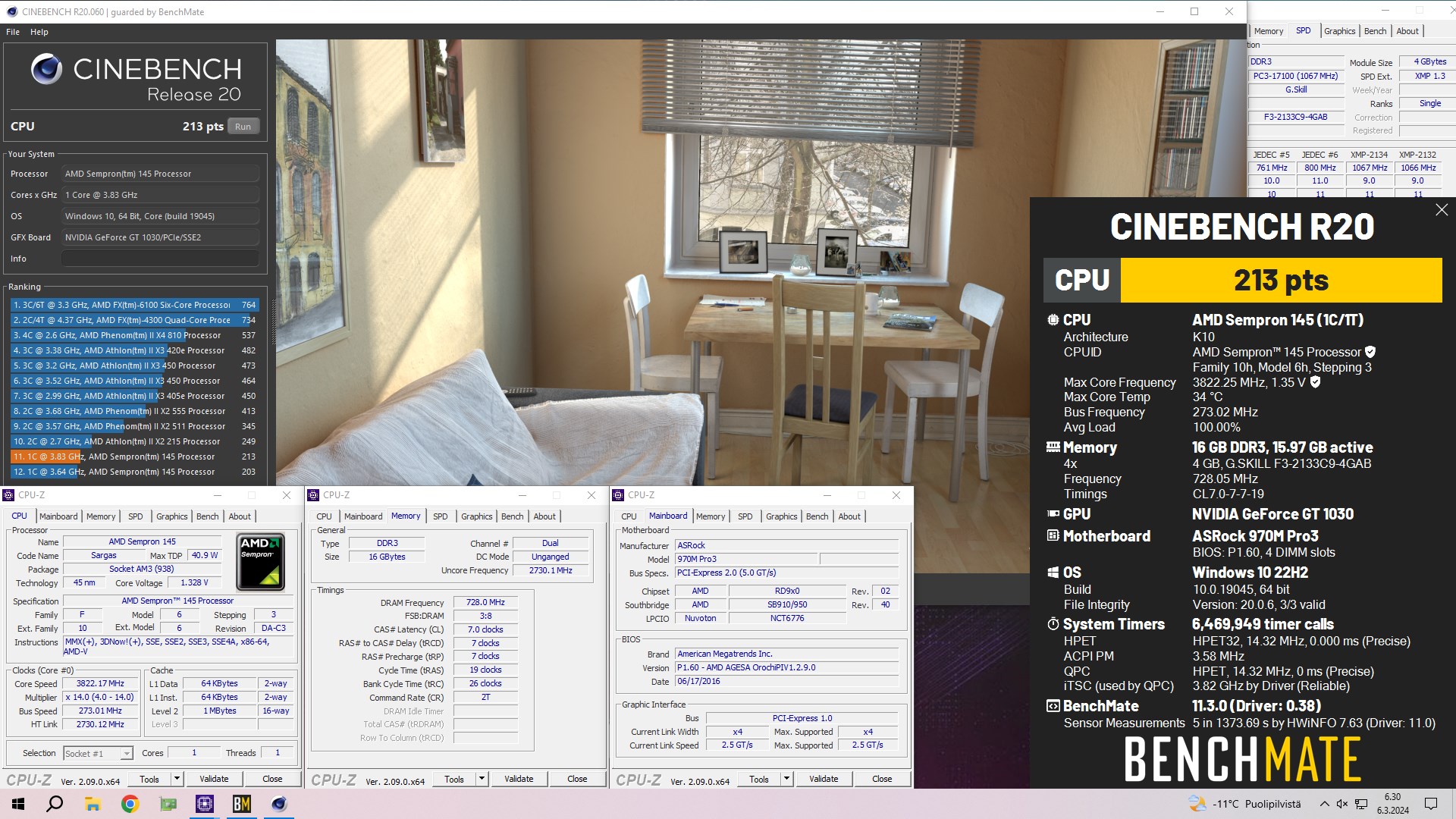Click Model field 970M Pro3
The height and width of the screenshot is (819, 1456).
coord(746,559)
